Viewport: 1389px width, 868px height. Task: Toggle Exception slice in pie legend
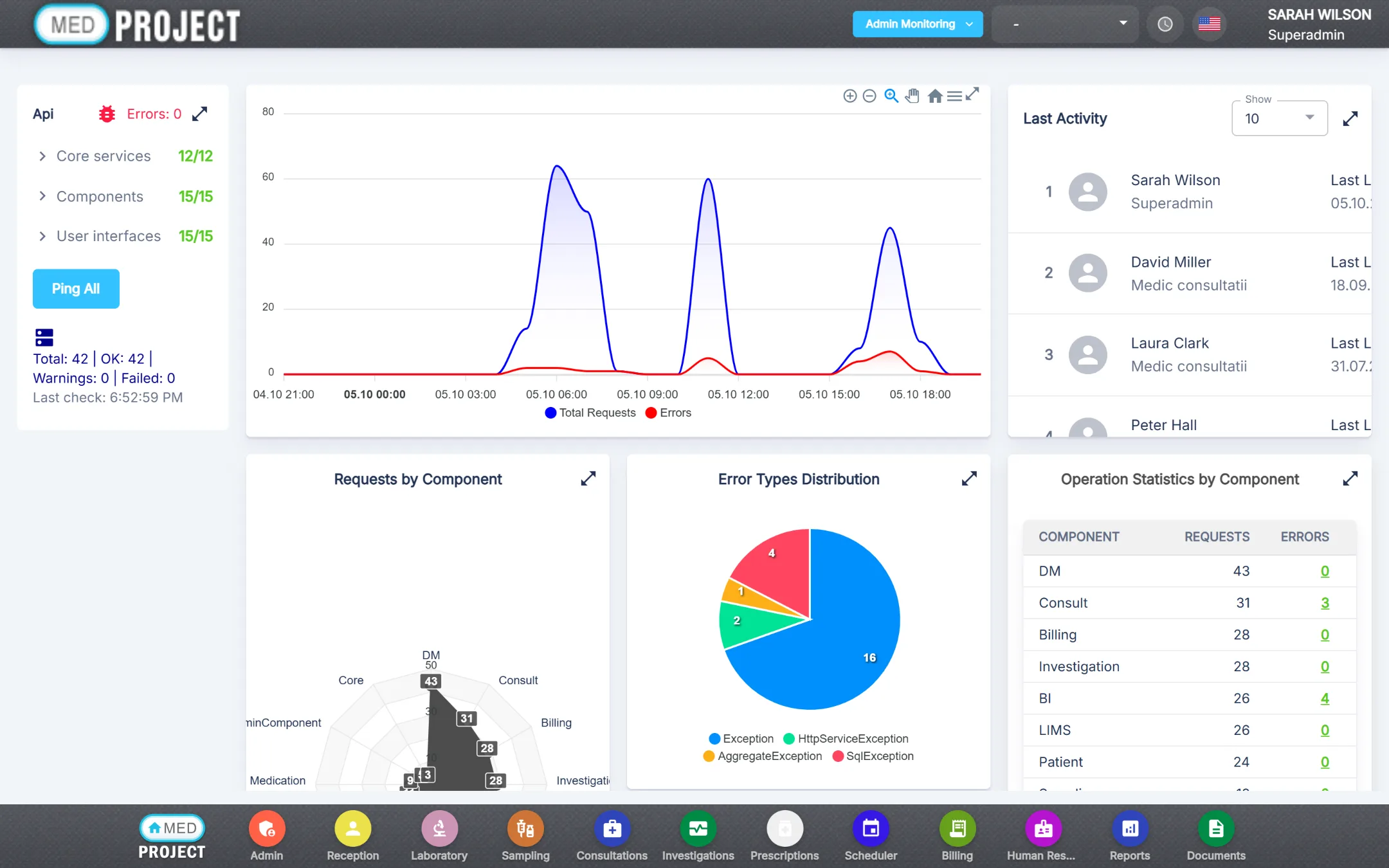(x=741, y=739)
